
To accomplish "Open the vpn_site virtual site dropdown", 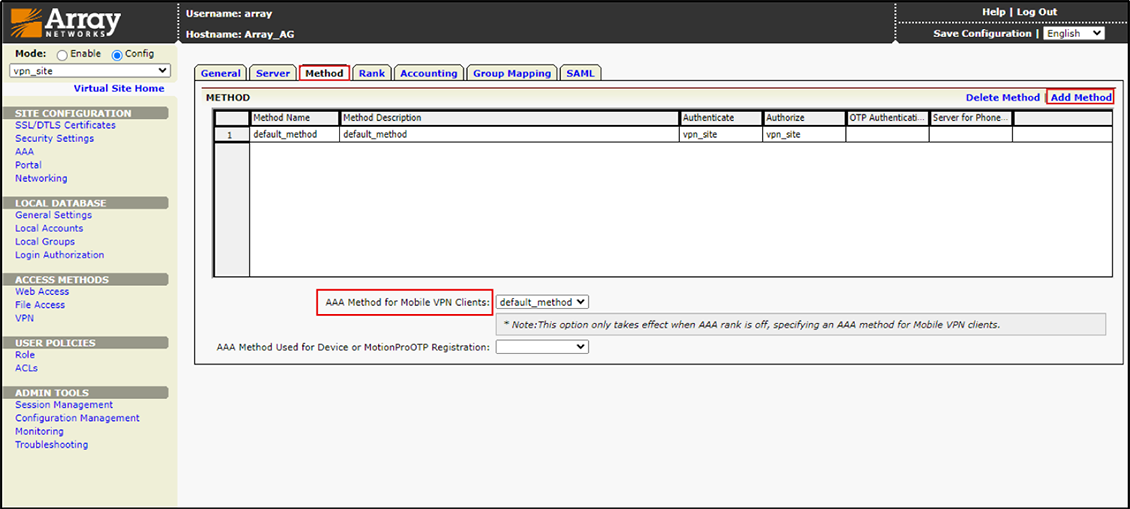I will [90, 71].
